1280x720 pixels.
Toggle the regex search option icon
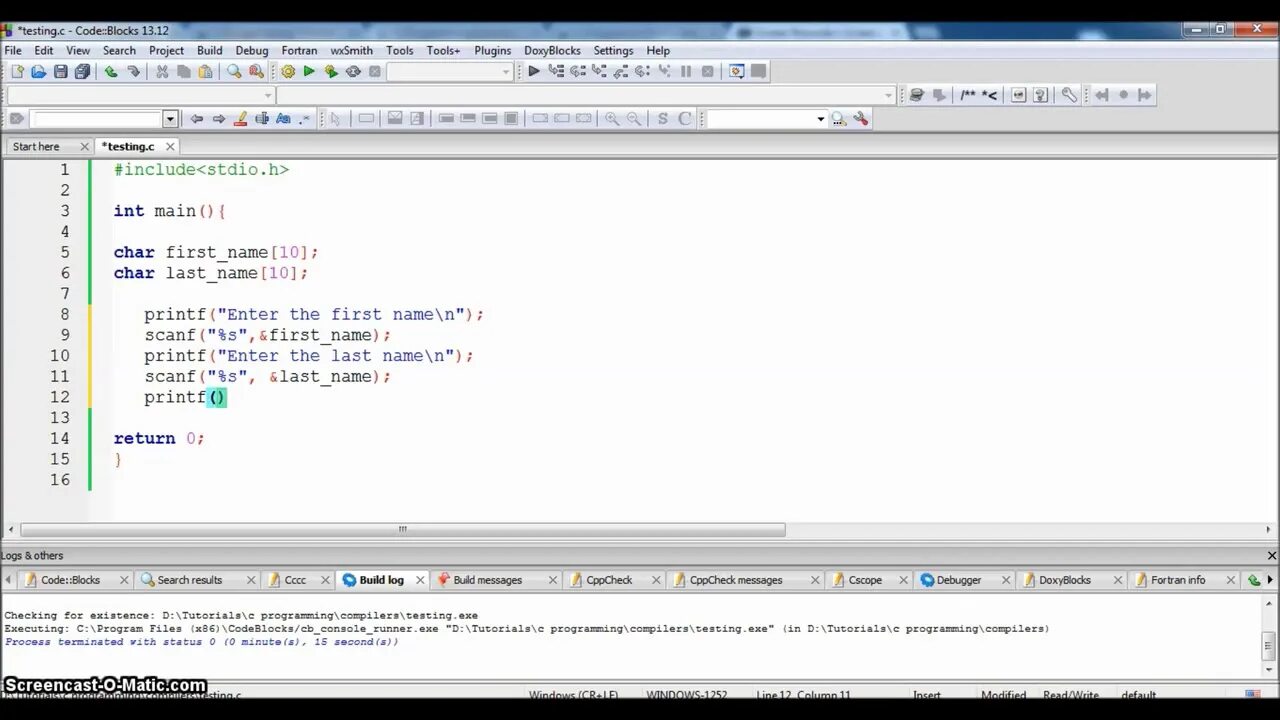click(305, 119)
